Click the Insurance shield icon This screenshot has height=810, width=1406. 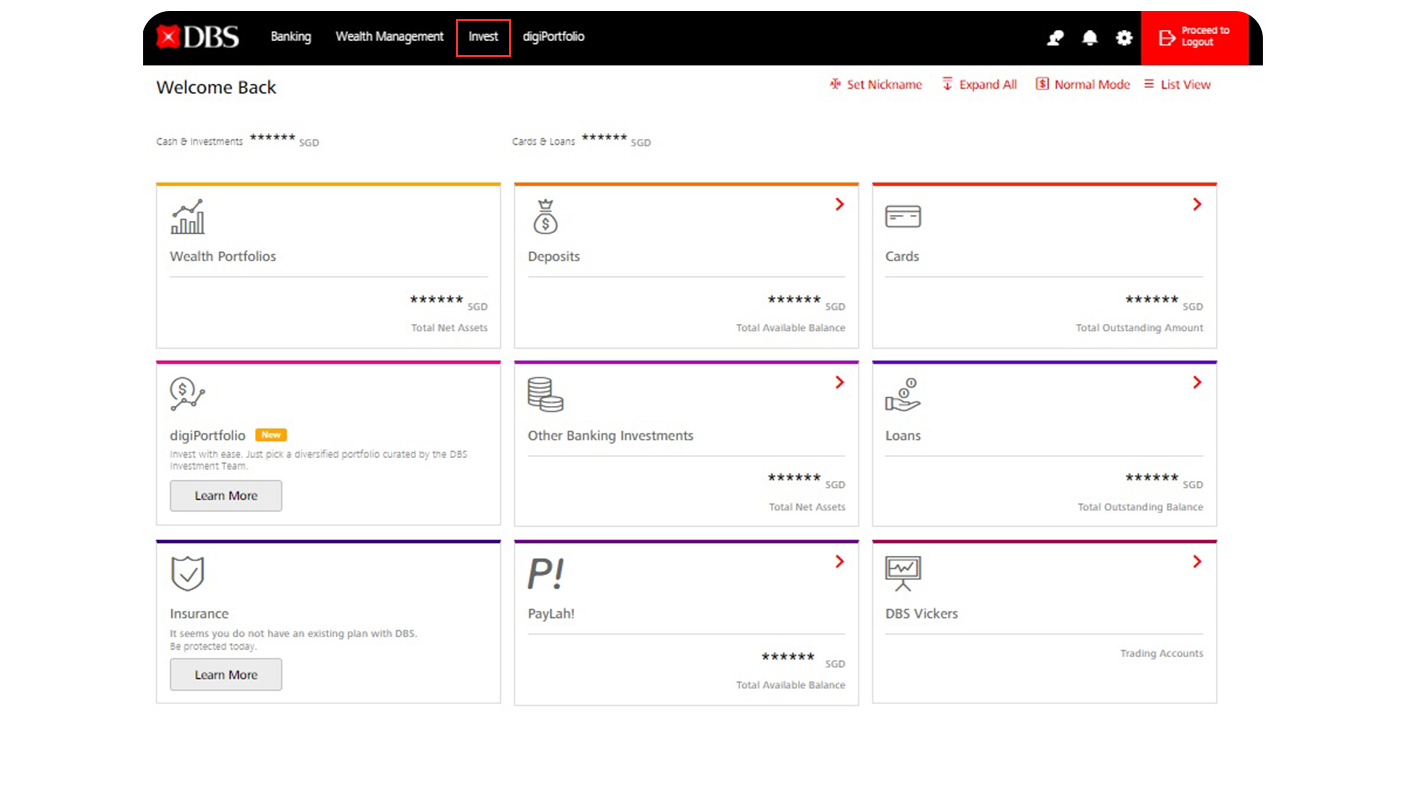coord(187,573)
